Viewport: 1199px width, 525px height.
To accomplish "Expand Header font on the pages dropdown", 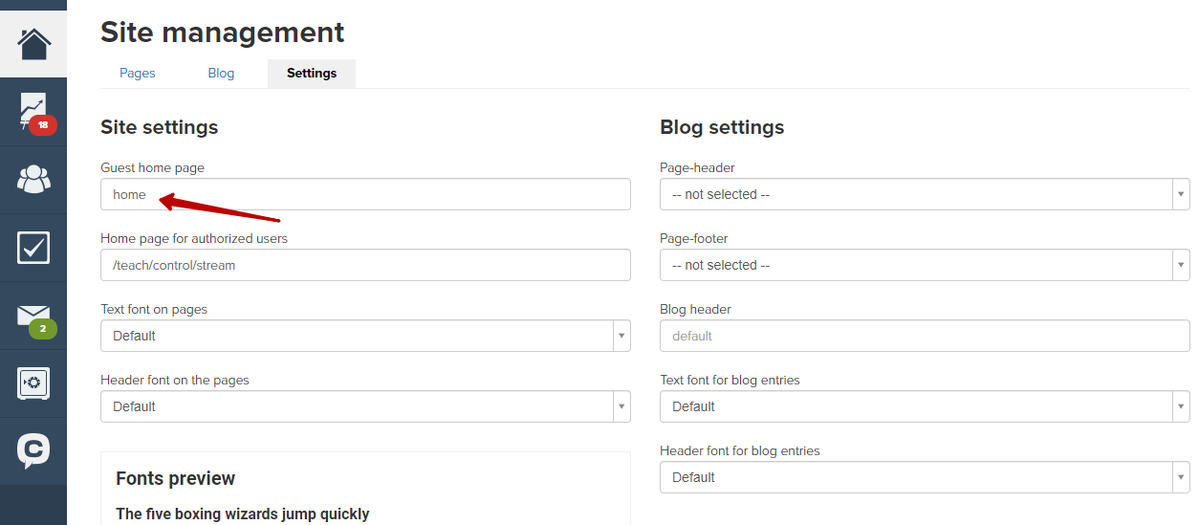I will [x=366, y=407].
